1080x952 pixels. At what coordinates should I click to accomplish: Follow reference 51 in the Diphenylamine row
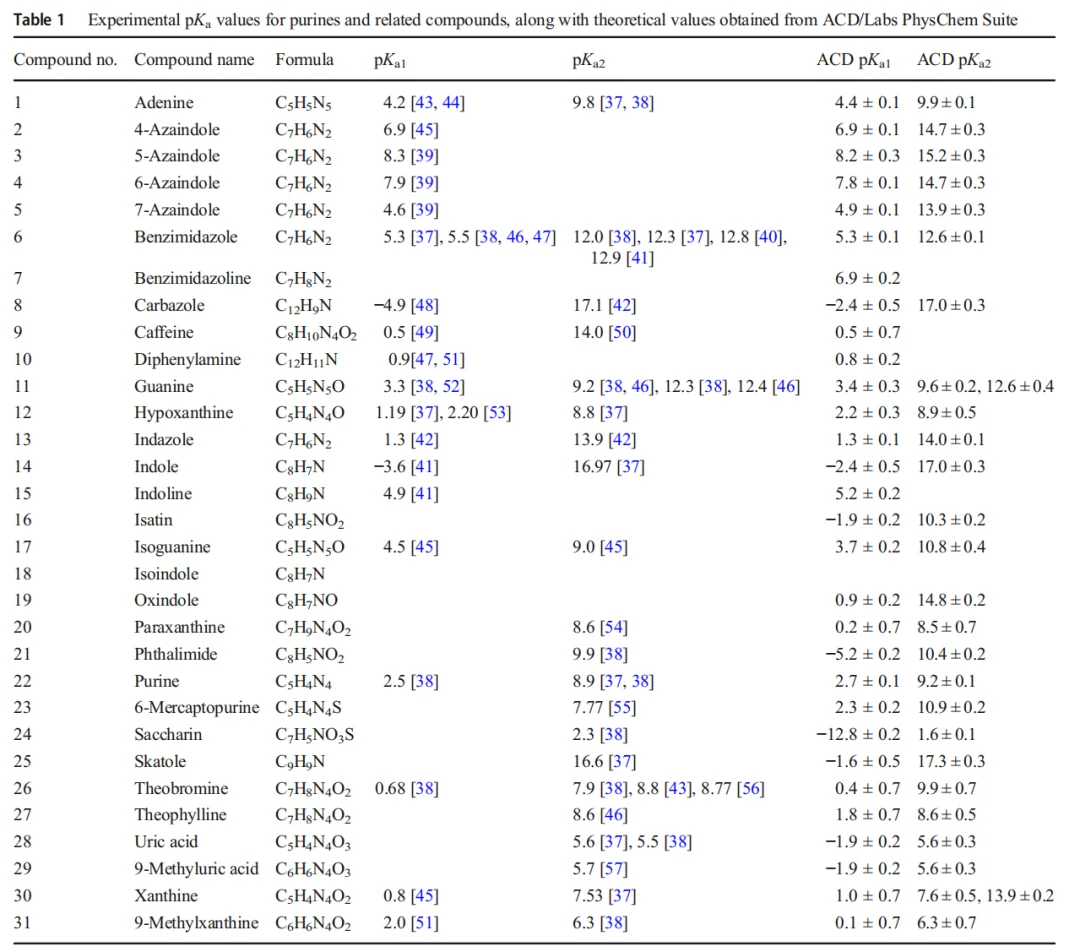(451, 360)
